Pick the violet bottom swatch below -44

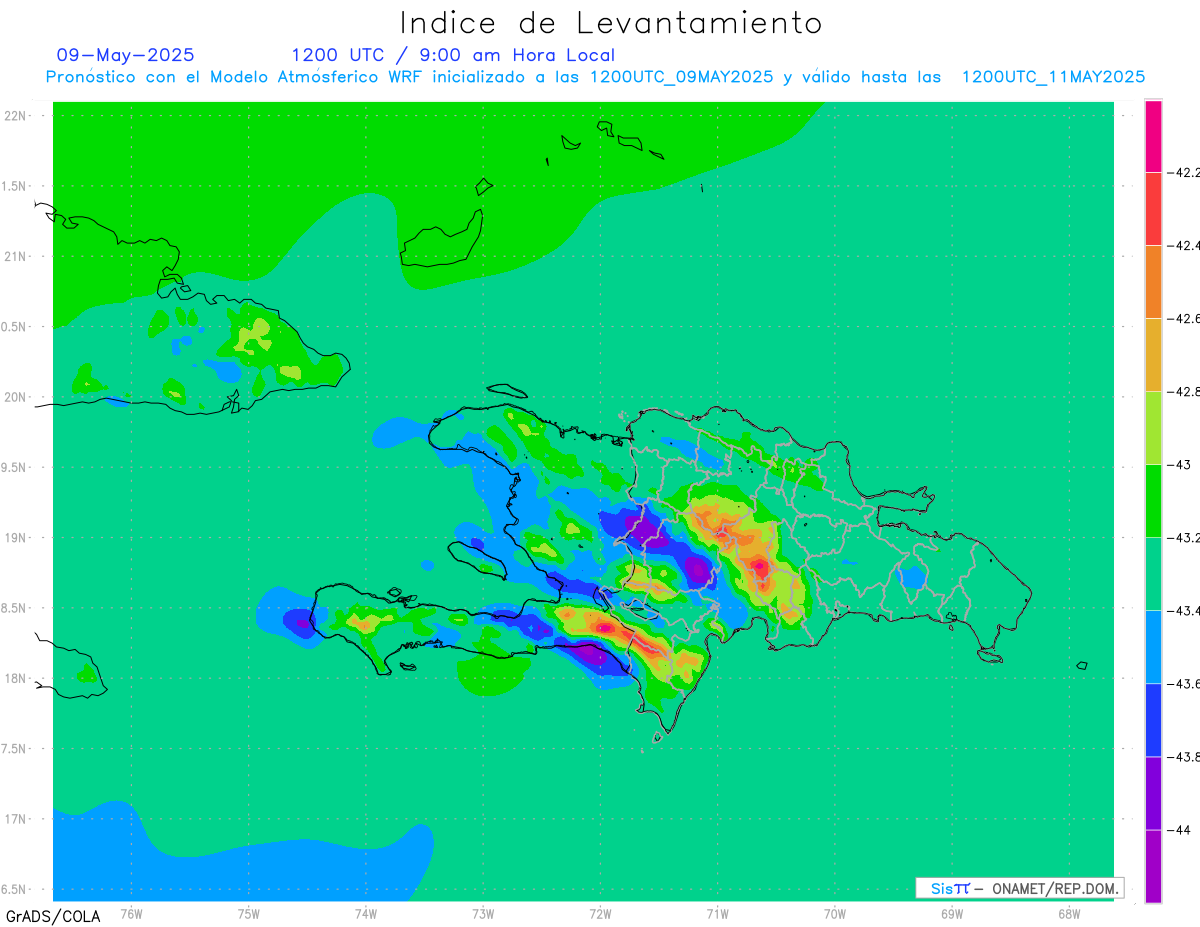point(1153,866)
